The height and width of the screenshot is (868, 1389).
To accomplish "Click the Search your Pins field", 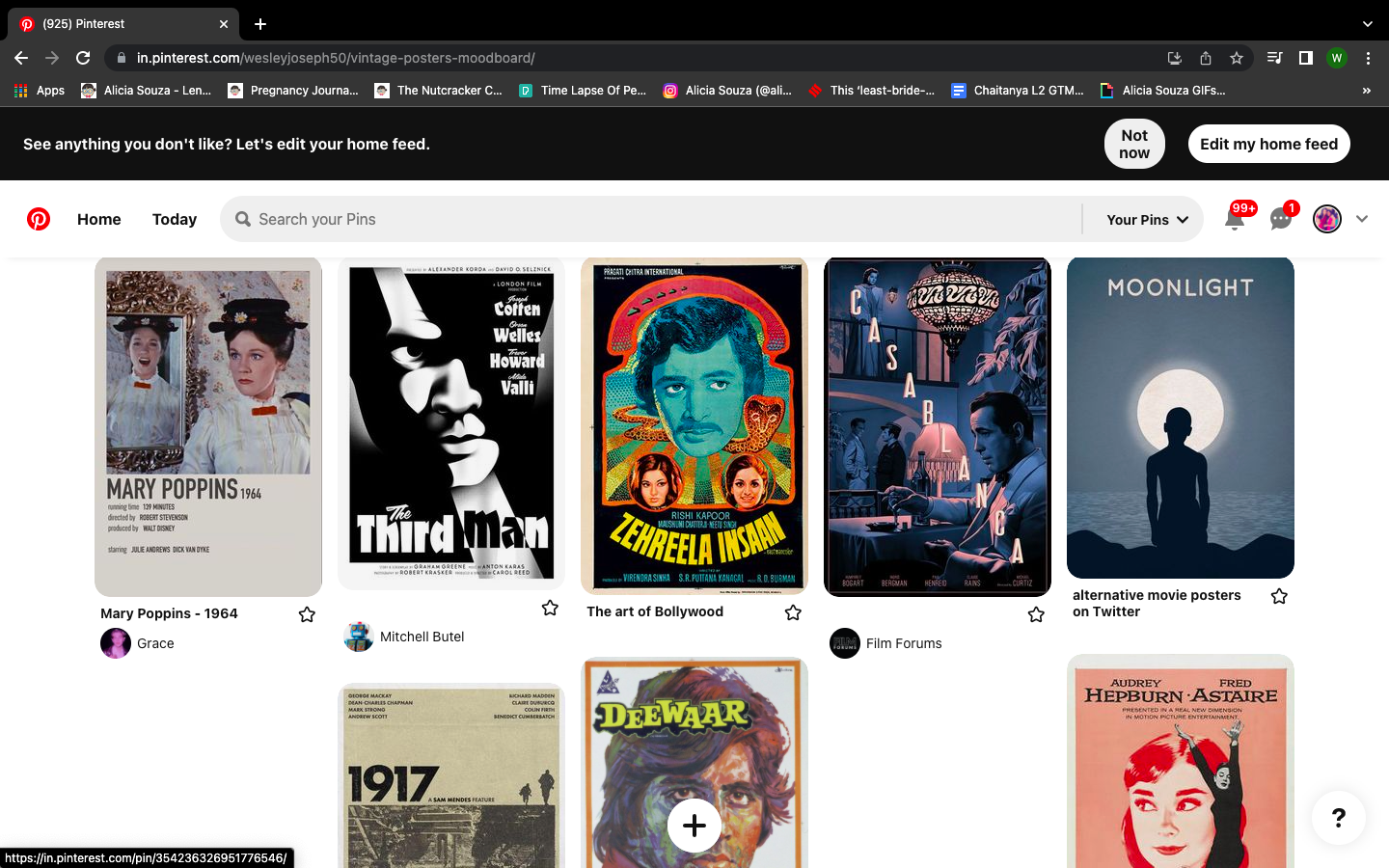I will (x=651, y=219).
